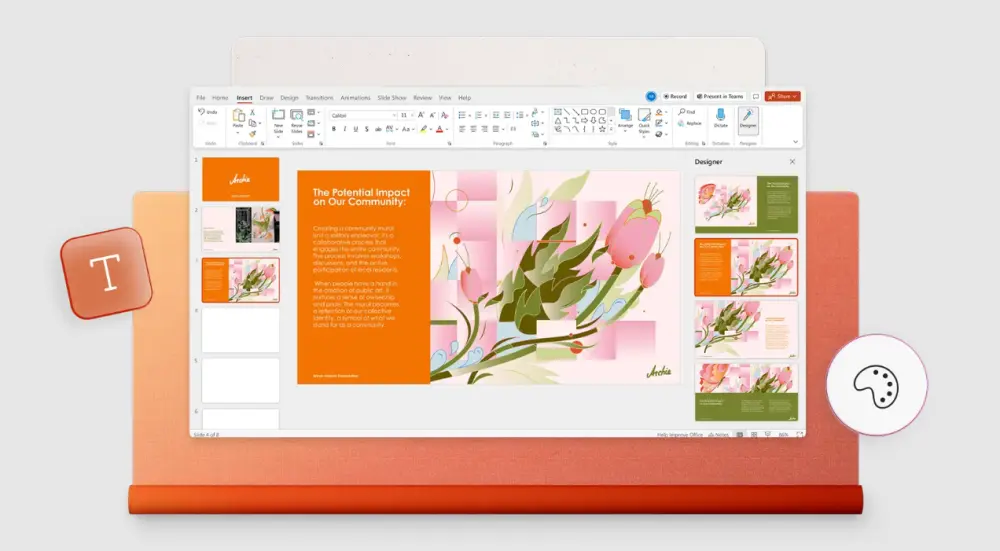Click the Shape Fill color button

[659, 112]
